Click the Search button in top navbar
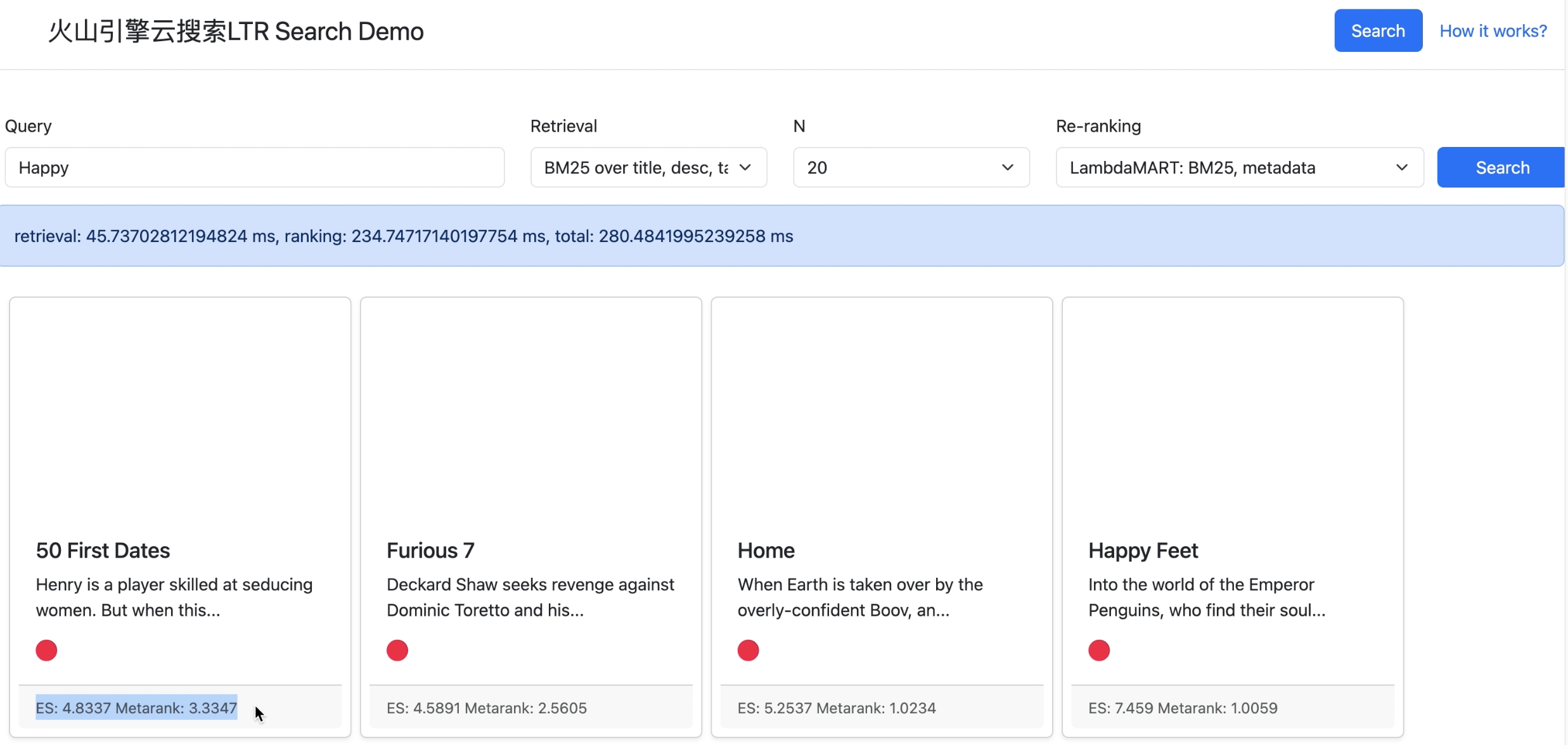Viewport: 1568px width, 745px height. click(1378, 30)
